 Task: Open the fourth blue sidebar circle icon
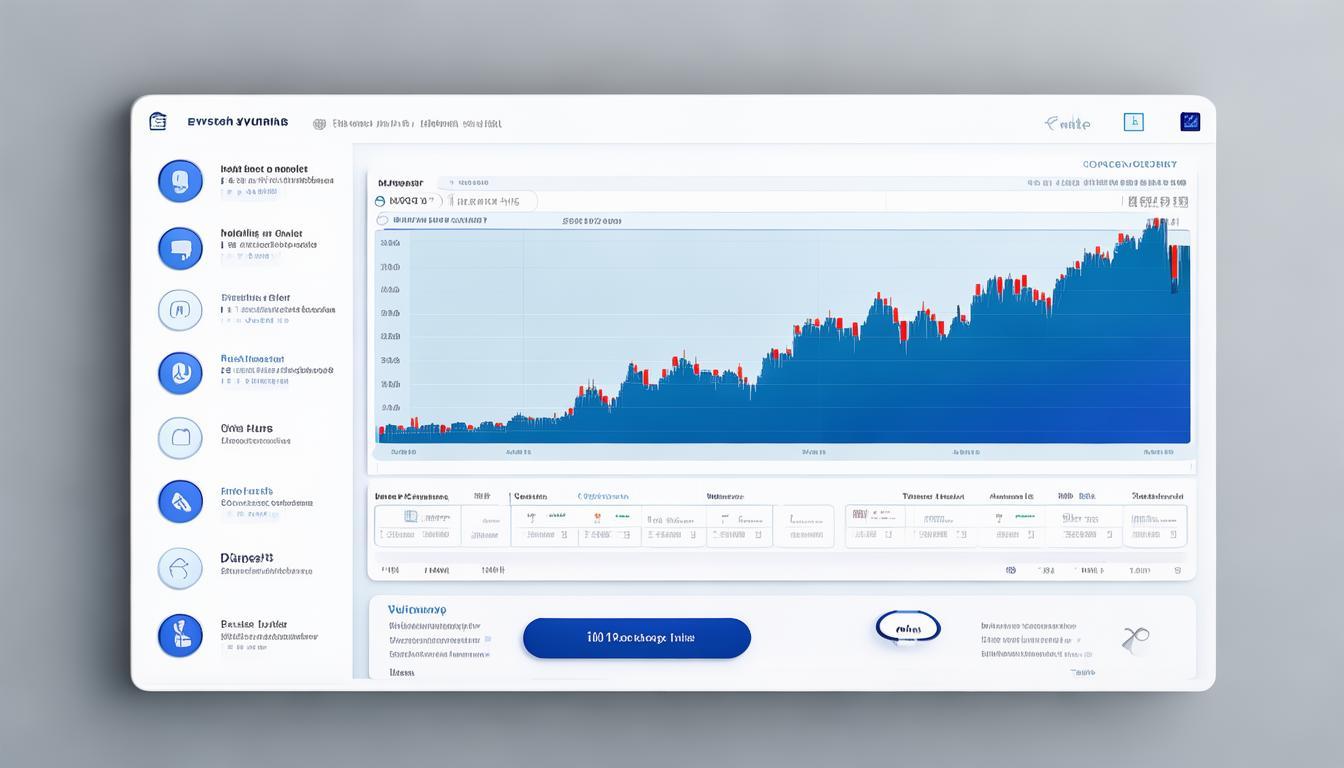click(180, 373)
